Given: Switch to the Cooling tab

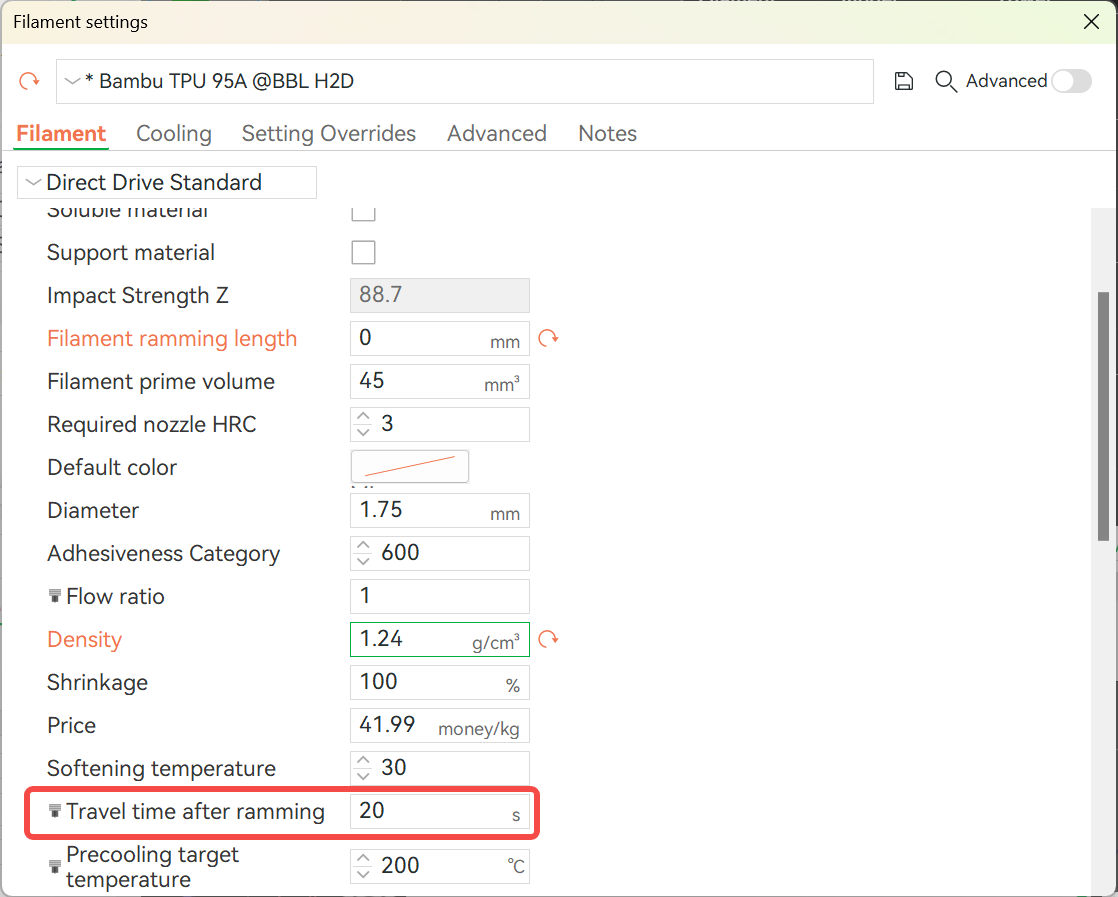Looking at the screenshot, I should [174, 133].
